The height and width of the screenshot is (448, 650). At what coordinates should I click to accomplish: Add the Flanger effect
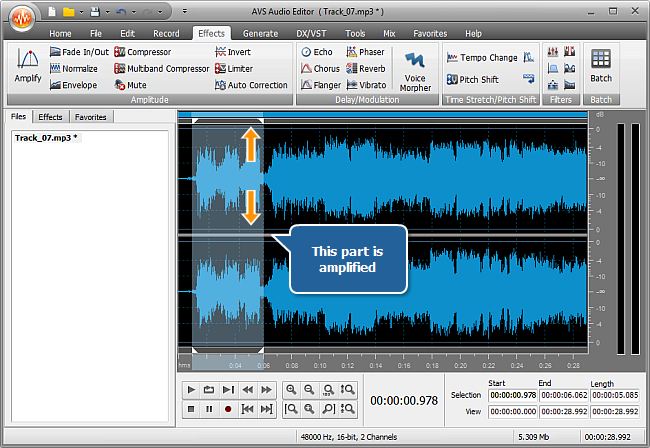321,85
